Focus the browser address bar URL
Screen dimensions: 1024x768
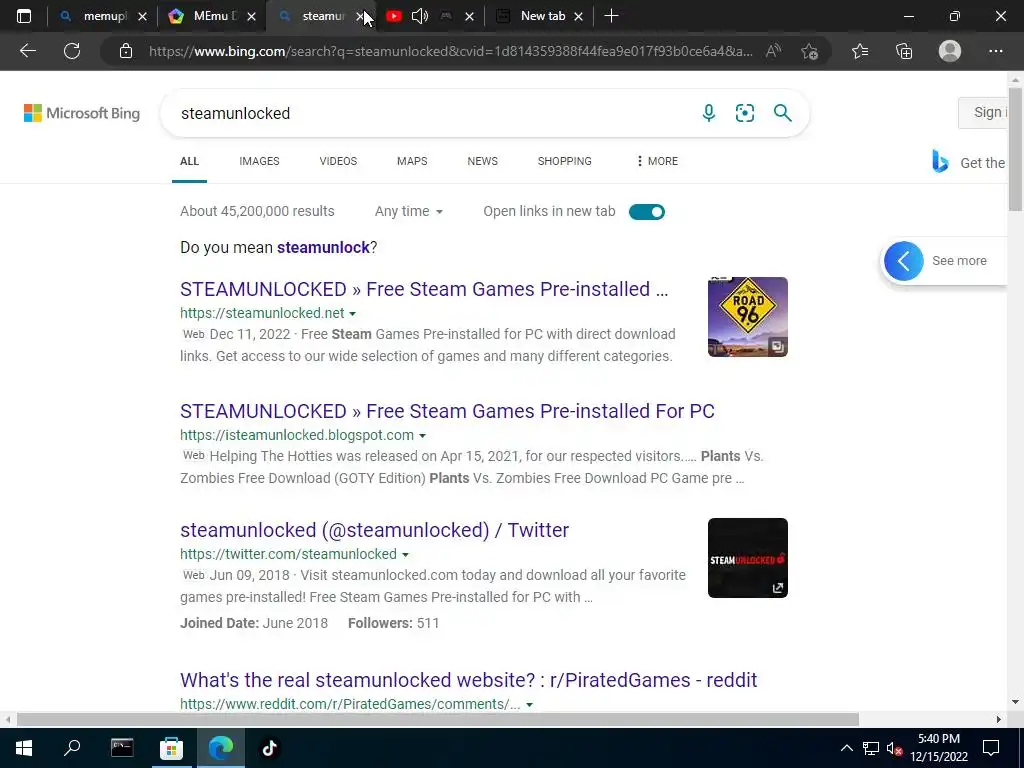click(451, 51)
